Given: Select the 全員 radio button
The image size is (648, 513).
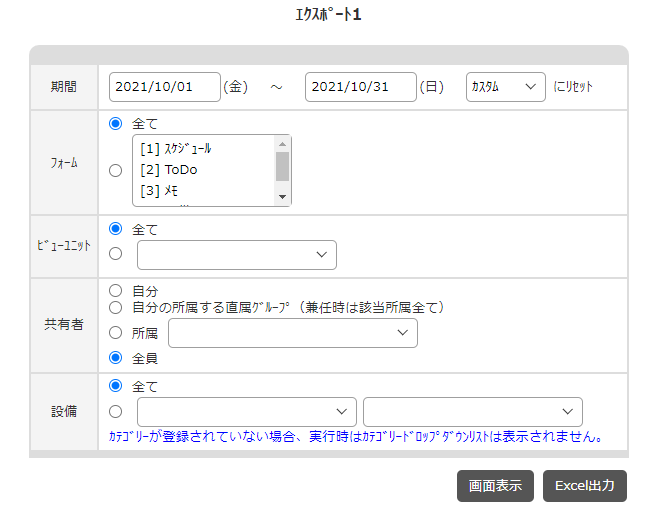Looking at the screenshot, I should pyautogui.click(x=115, y=358).
